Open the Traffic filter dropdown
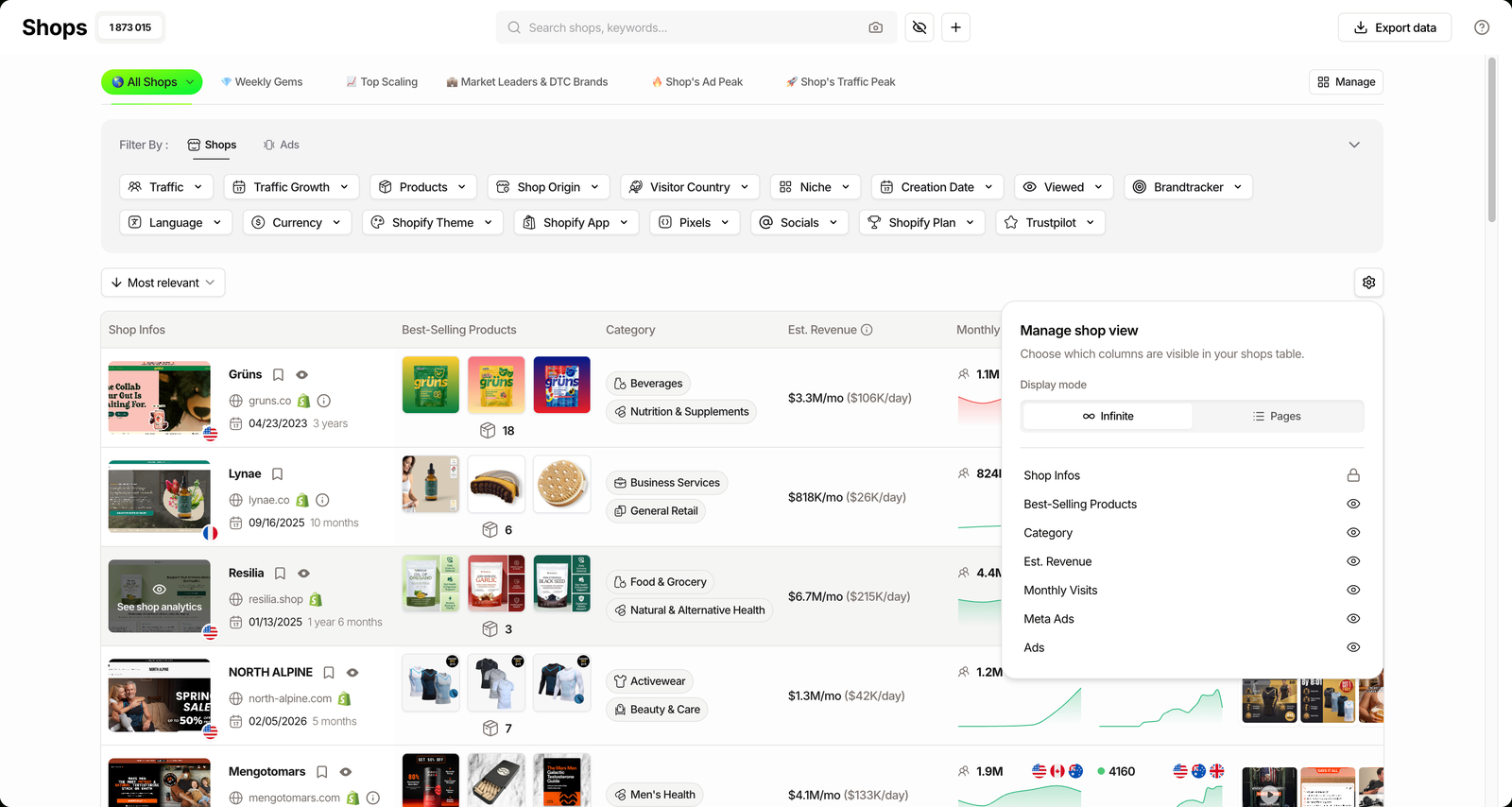 pos(166,187)
